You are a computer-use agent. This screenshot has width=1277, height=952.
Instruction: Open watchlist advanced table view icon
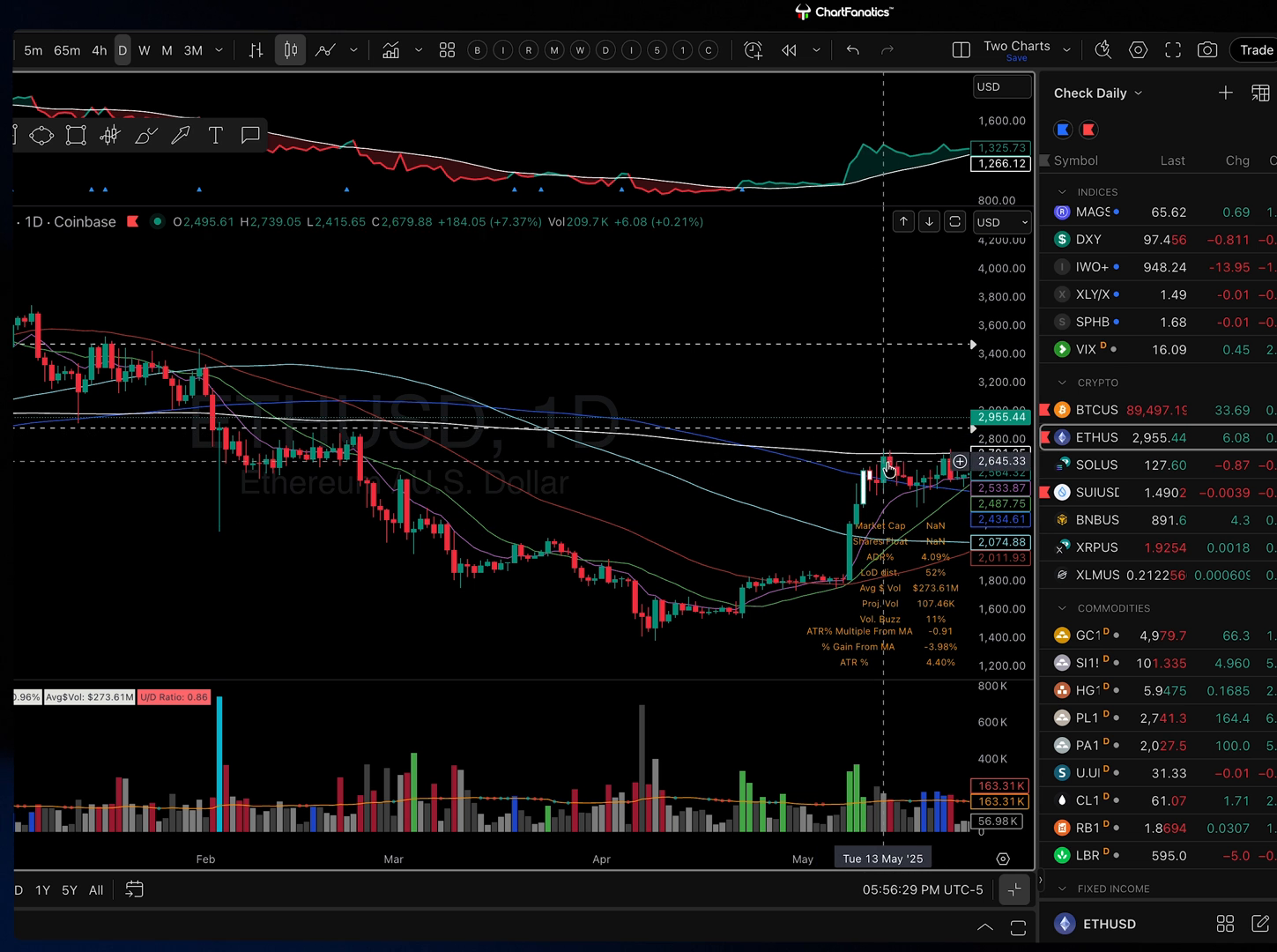tap(1260, 93)
